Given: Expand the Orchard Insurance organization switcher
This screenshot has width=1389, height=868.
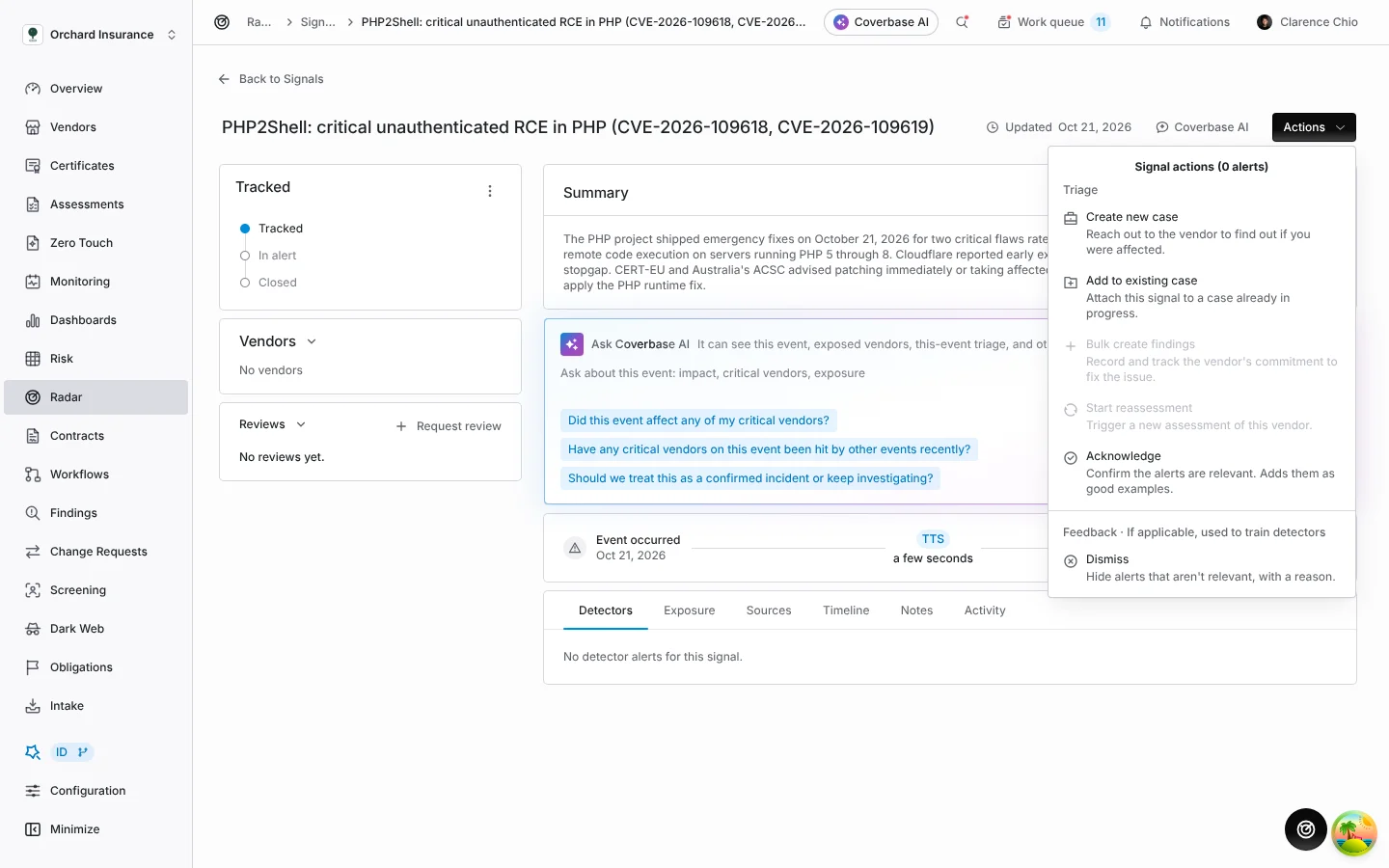Looking at the screenshot, I should (x=100, y=35).
